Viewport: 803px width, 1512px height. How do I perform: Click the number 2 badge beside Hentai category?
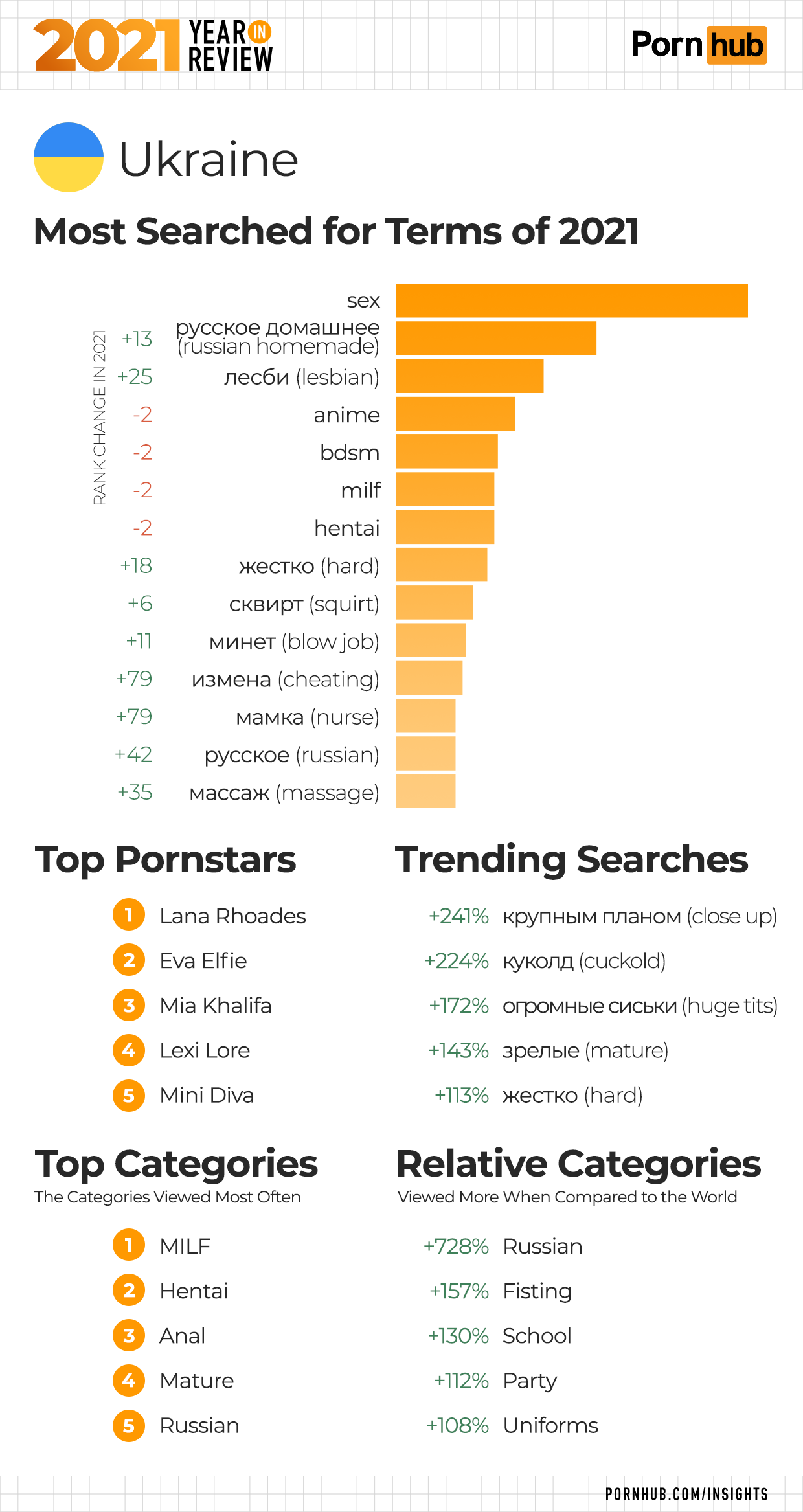point(129,1291)
